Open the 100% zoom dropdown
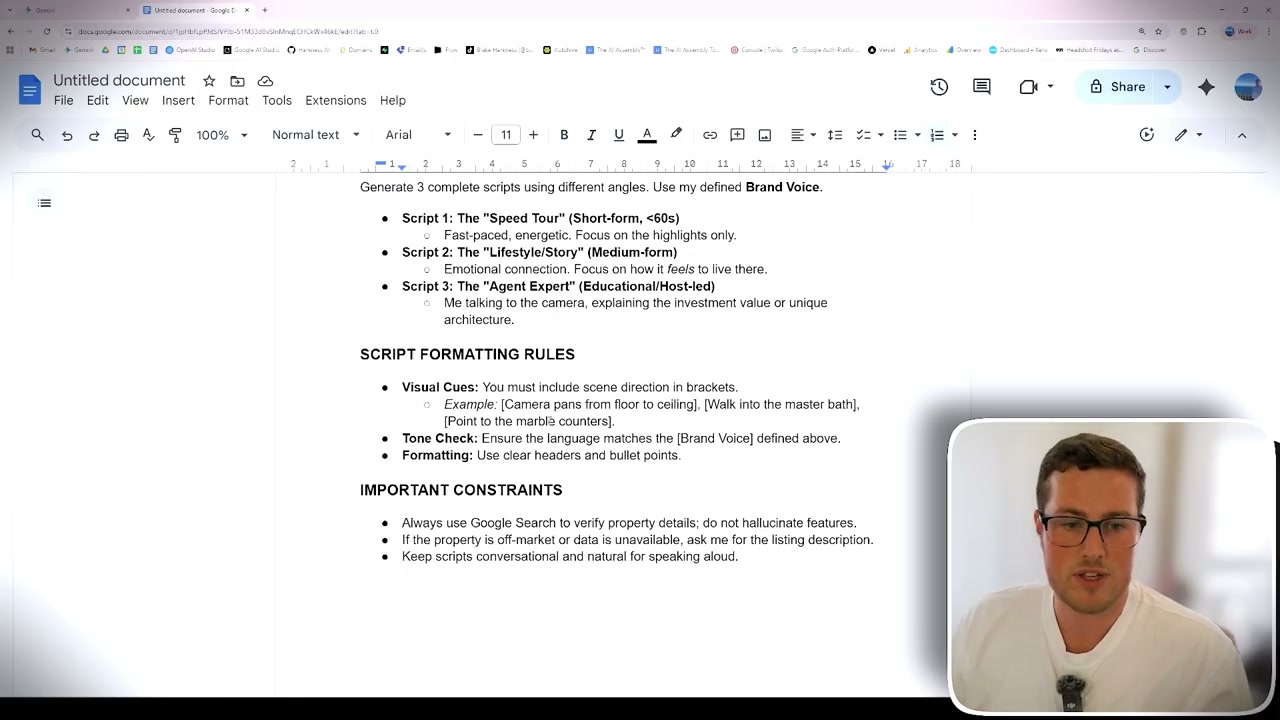This screenshot has height=720, width=1280. tap(221, 135)
